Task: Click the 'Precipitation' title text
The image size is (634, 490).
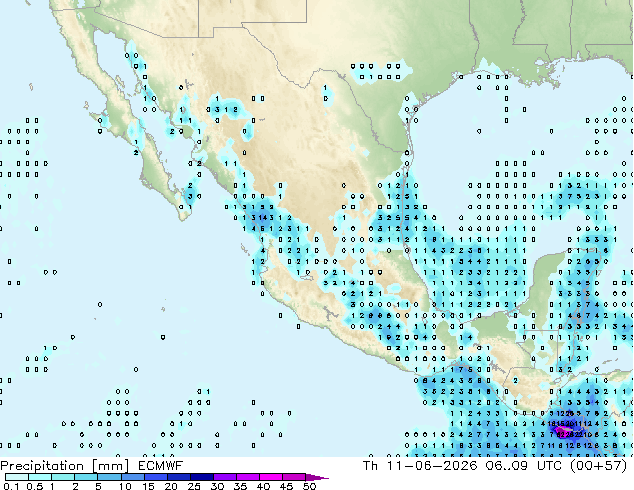Action: coord(42,466)
